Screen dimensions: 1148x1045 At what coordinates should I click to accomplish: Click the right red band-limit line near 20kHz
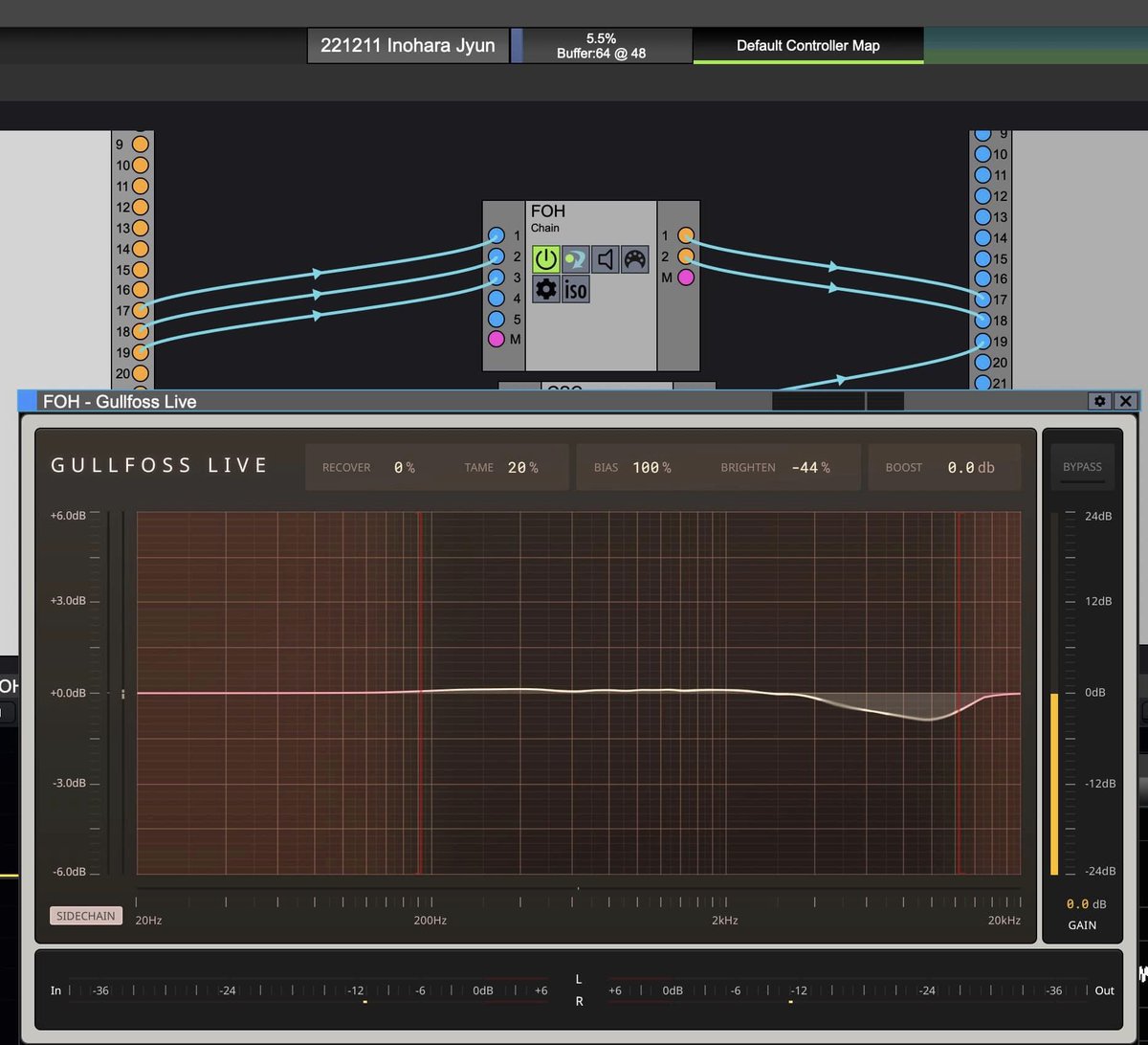[958, 692]
